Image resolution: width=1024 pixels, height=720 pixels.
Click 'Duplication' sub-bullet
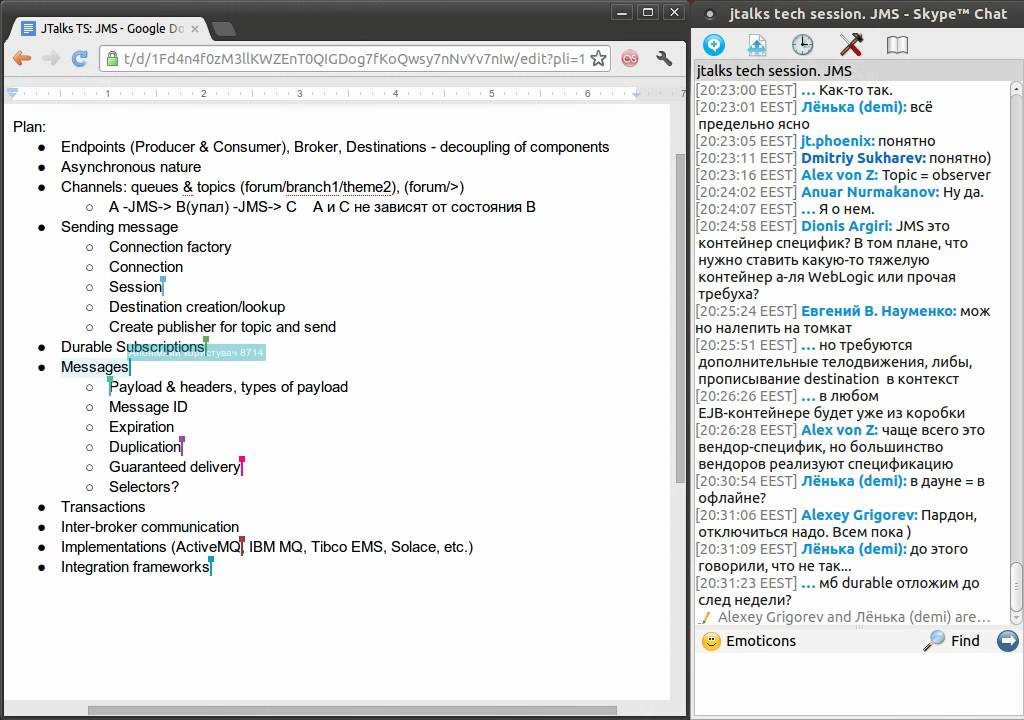pos(145,447)
